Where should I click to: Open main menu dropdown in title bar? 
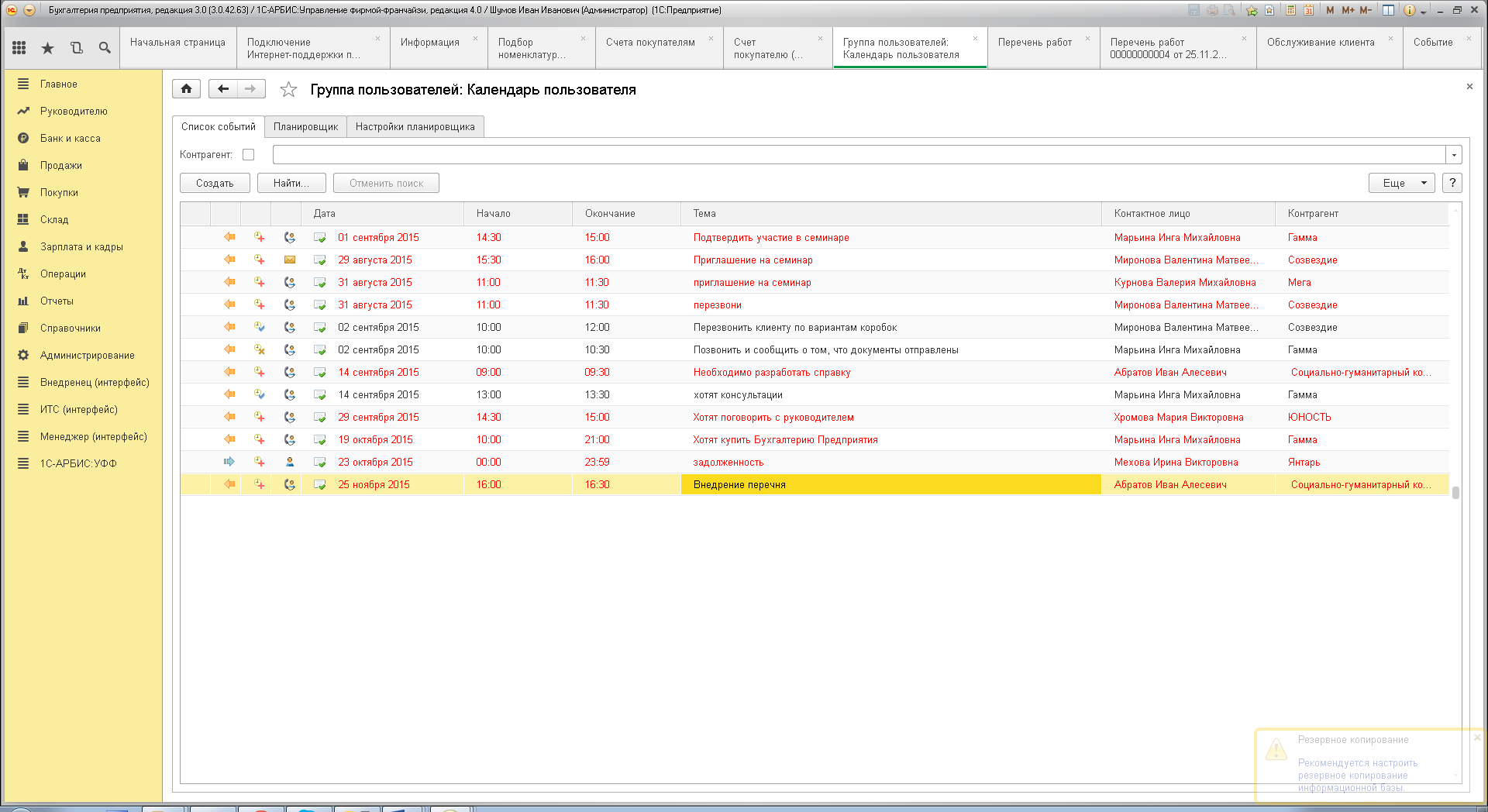click(29, 10)
